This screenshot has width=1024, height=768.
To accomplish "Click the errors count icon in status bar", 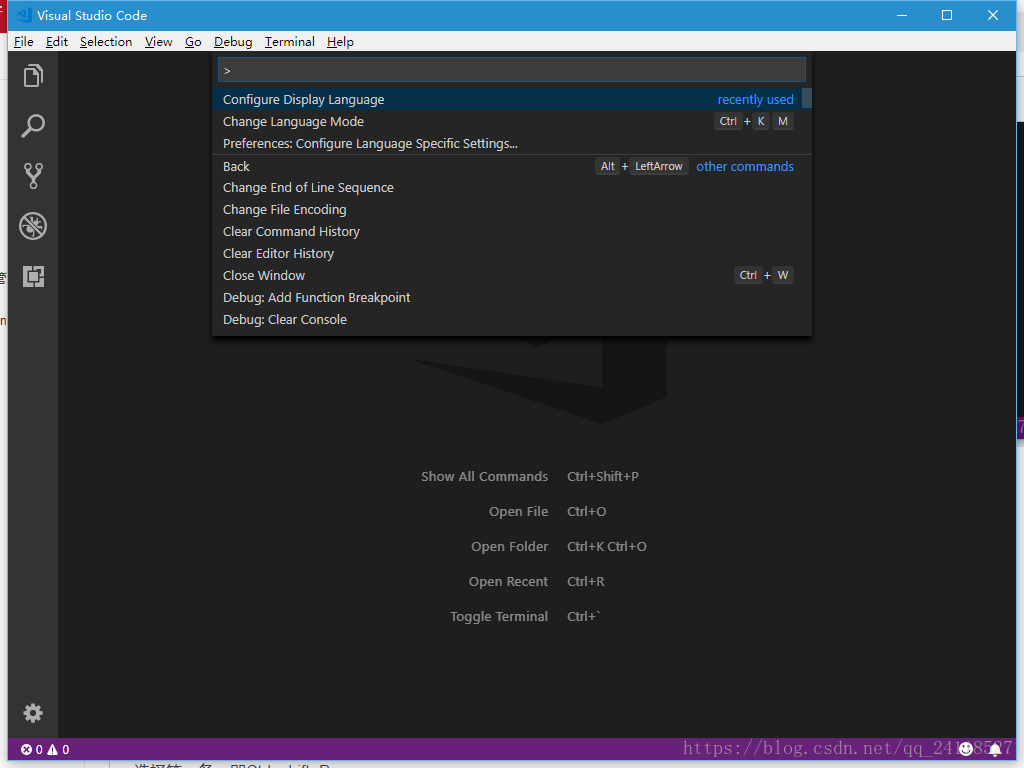I will tap(31, 750).
